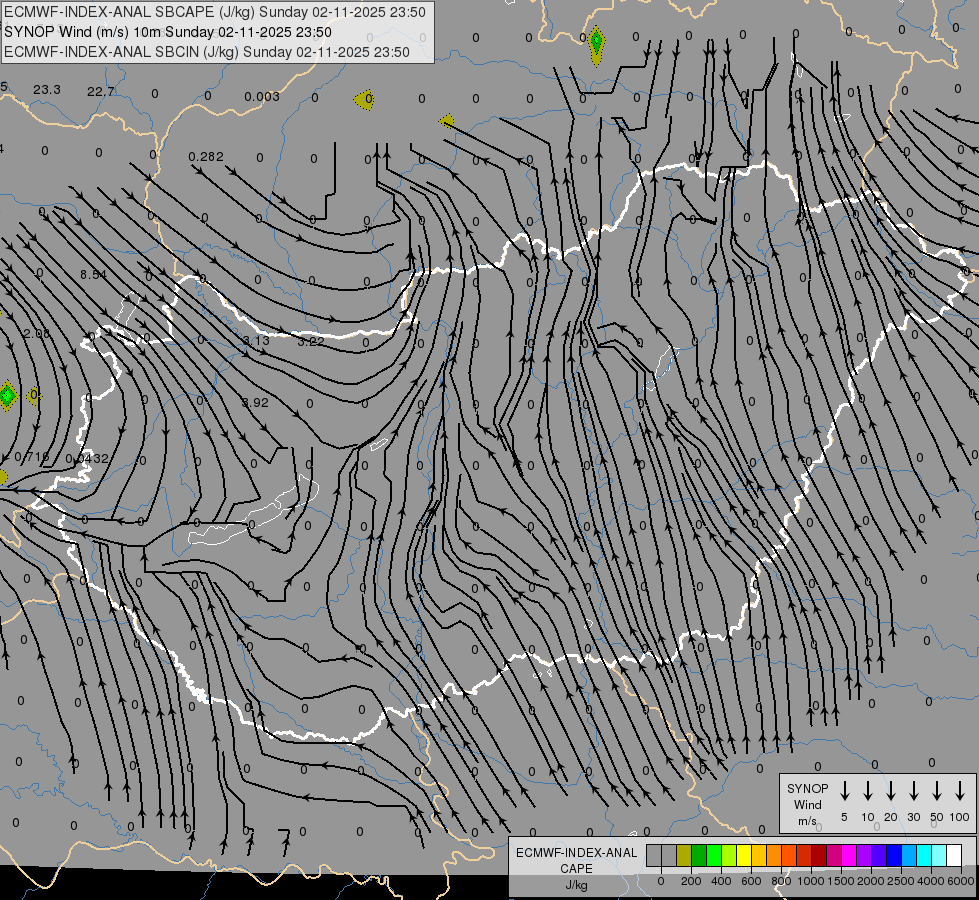Click the wind legend arrow above 30
The height and width of the screenshot is (900, 979).
click(x=913, y=791)
